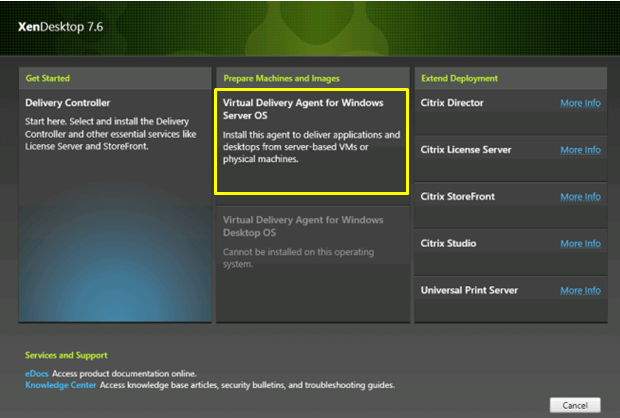
Task: Click the XenDesktop 7.6 title
Action: (x=60, y=27)
